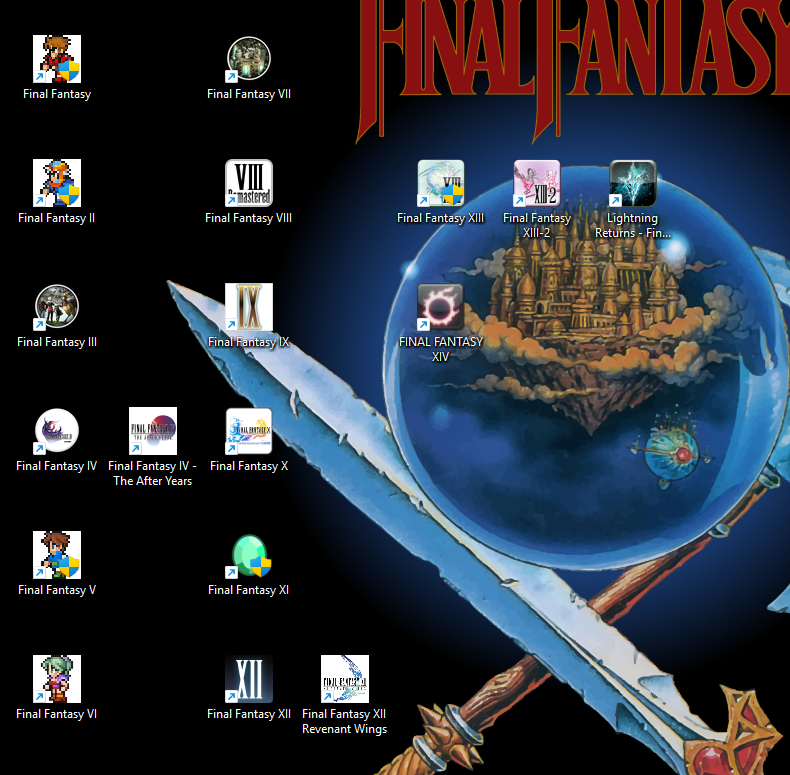This screenshot has height=775, width=790.
Task: Select the Final Fantasy XIII shortcut icon
Action: pyautogui.click(x=441, y=183)
